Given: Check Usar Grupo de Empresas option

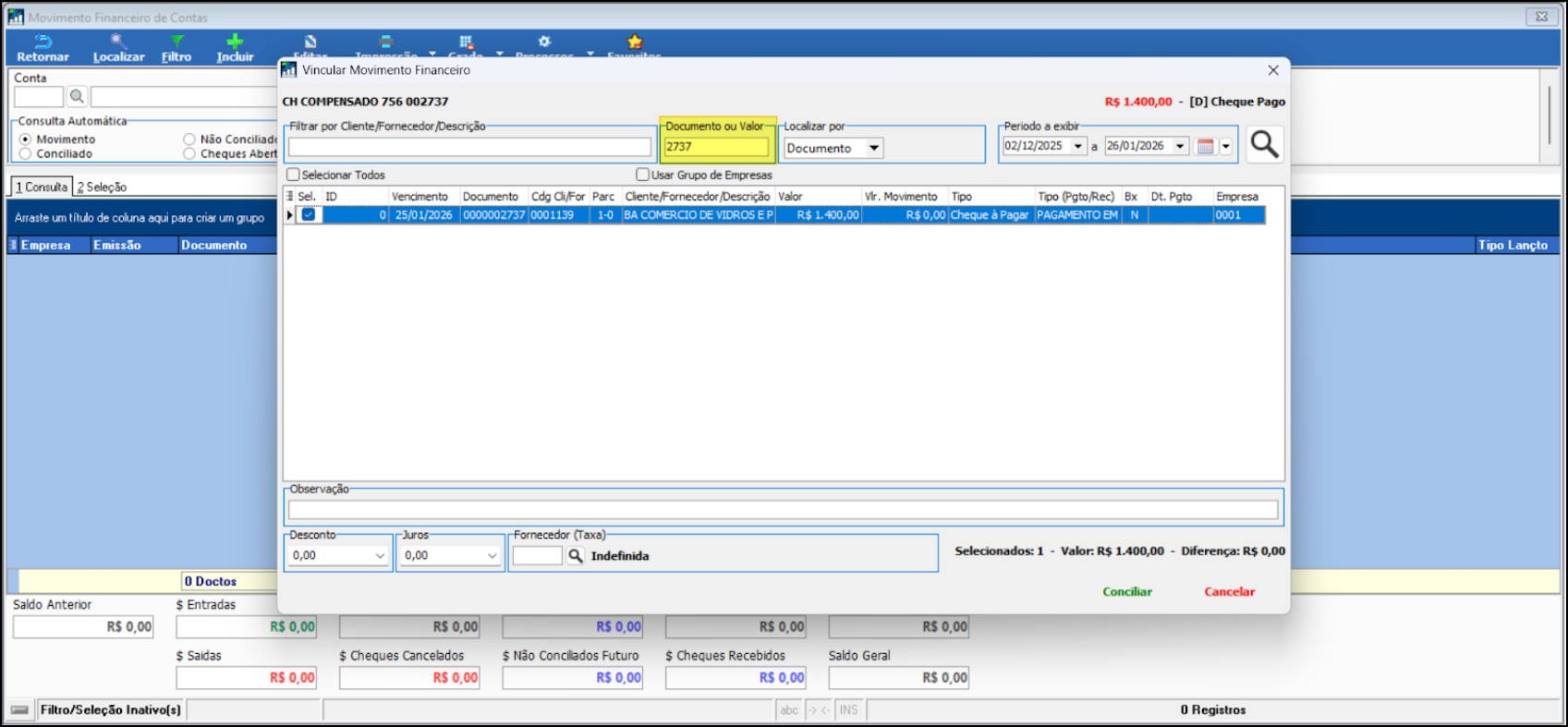Looking at the screenshot, I should (x=642, y=175).
